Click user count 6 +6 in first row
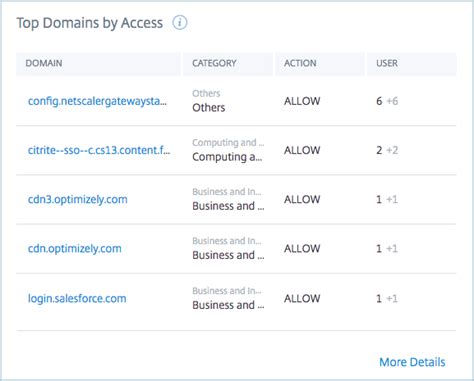Viewport: 474px width, 381px height. tap(387, 101)
